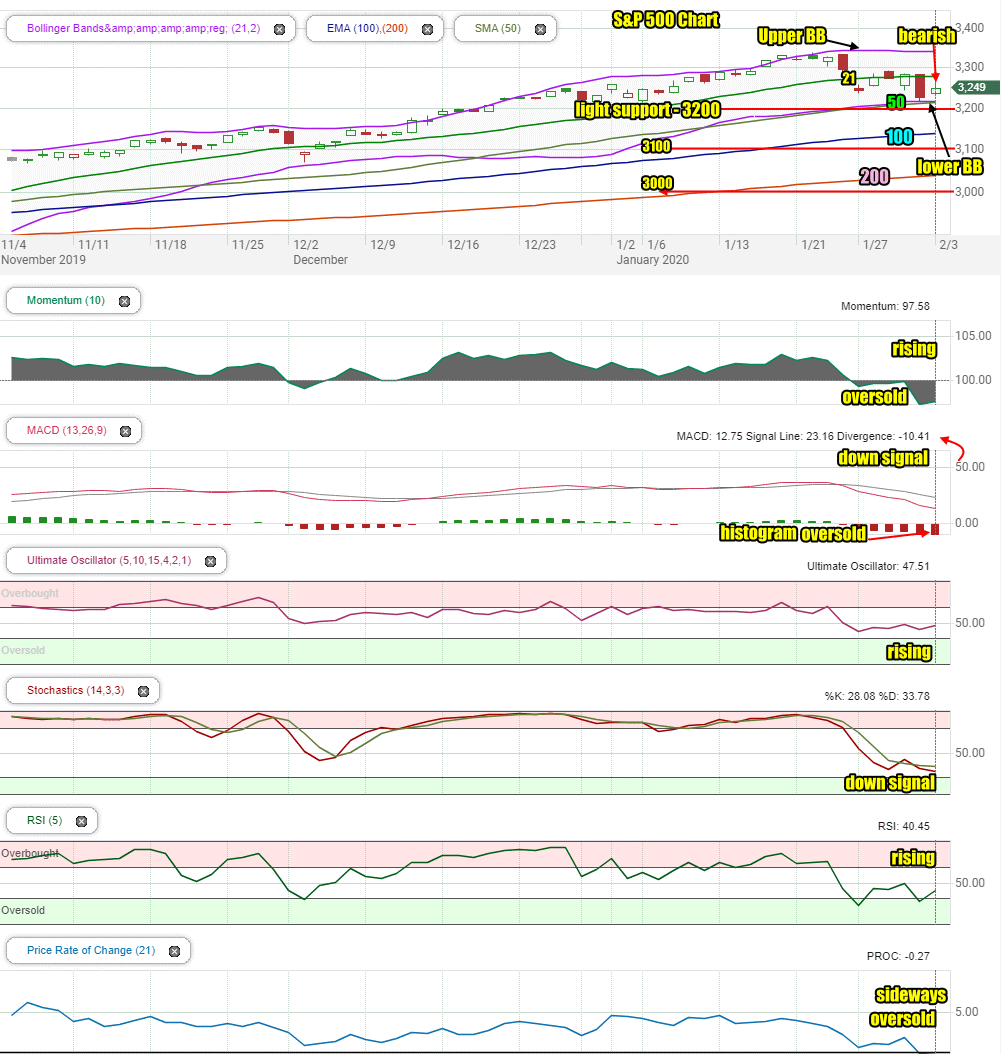
Task: Open Bollinger Bands indicator settings label
Action: [x=143, y=28]
